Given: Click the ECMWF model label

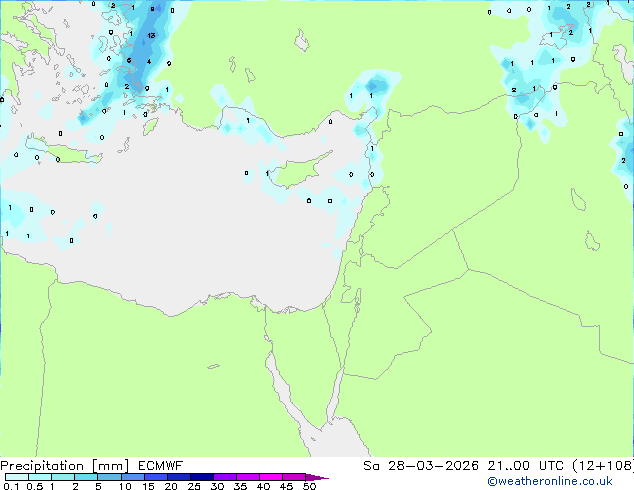Looking at the screenshot, I should tap(161, 466).
